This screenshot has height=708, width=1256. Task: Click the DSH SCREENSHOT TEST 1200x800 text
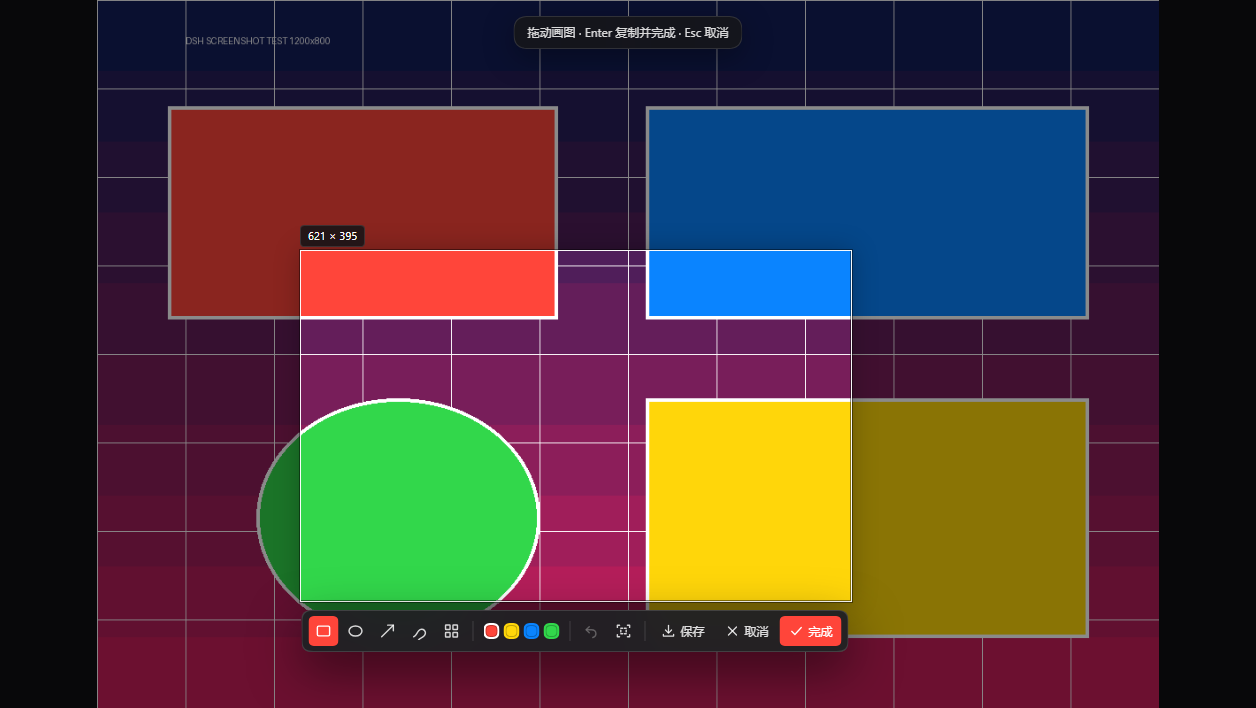(258, 41)
